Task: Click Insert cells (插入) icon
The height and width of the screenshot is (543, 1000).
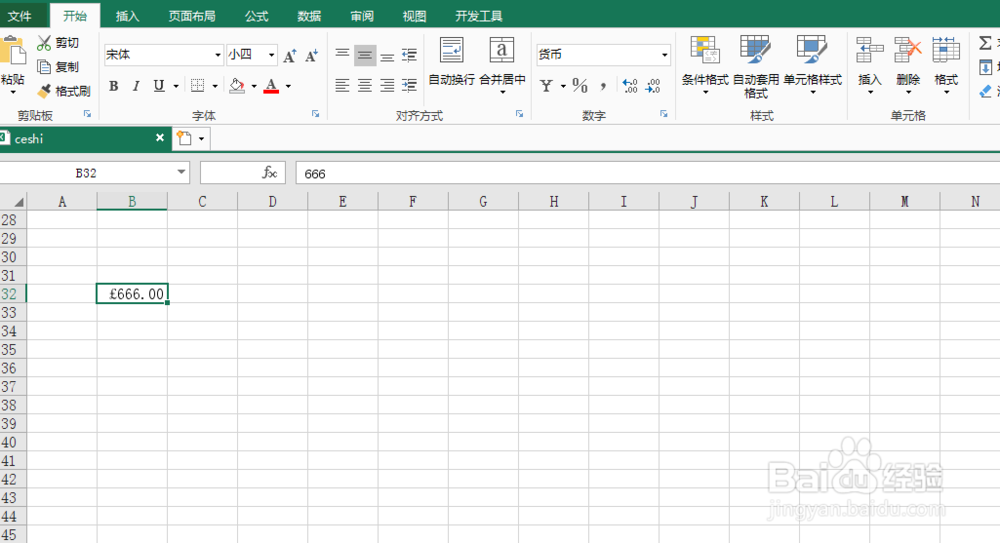Action: 870,50
